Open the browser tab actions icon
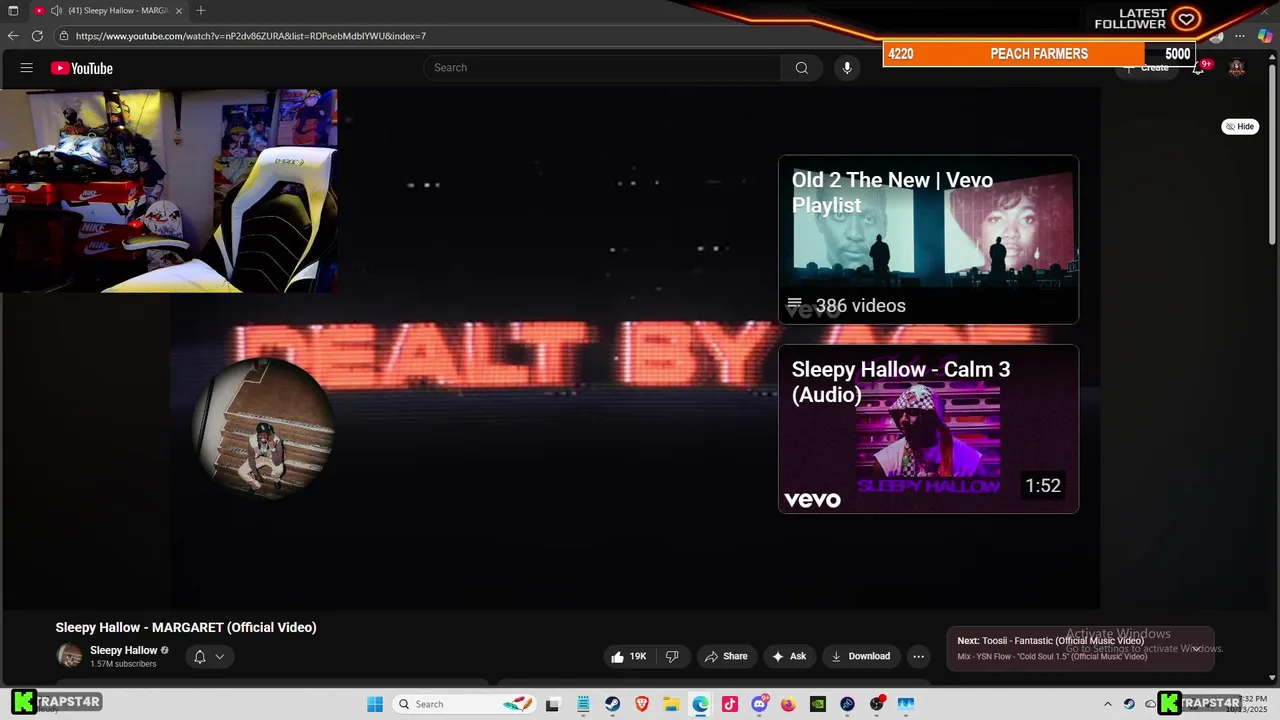 tap(13, 11)
